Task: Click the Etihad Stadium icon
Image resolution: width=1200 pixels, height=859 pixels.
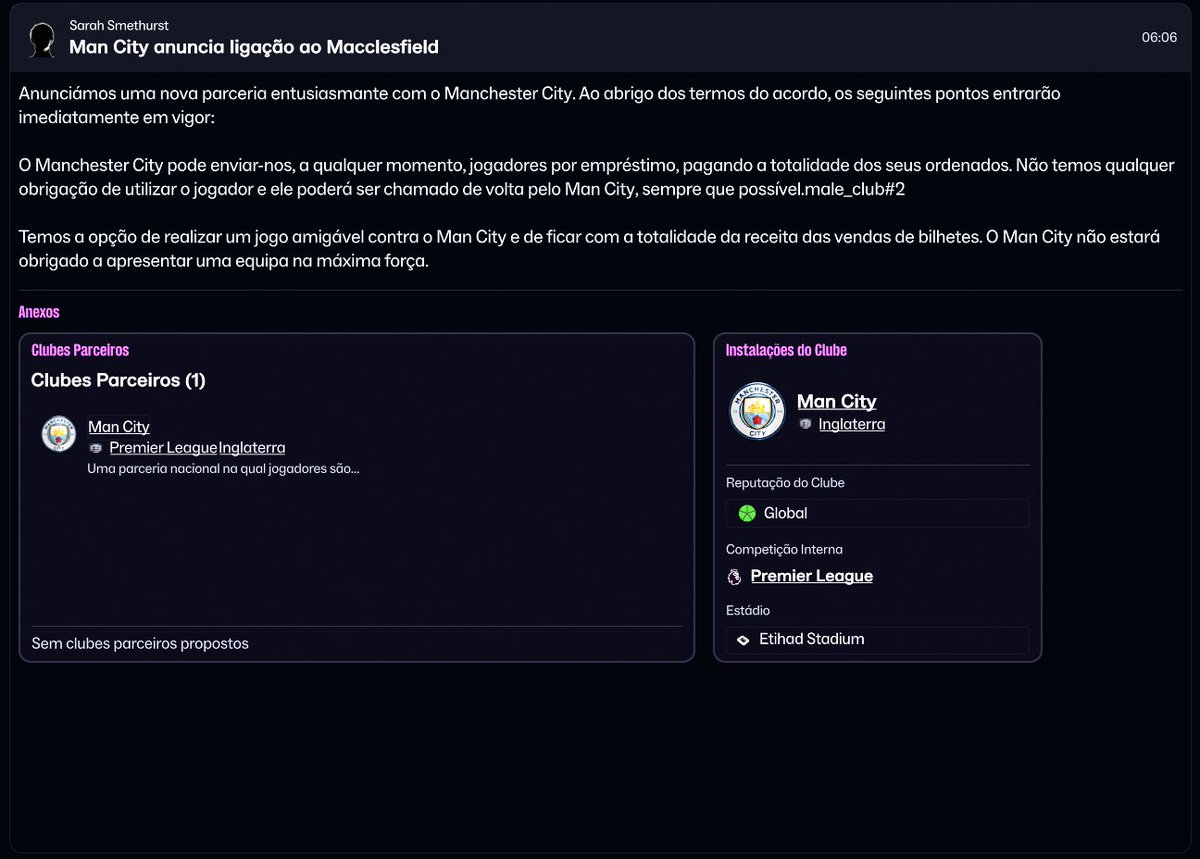Action: 743,640
